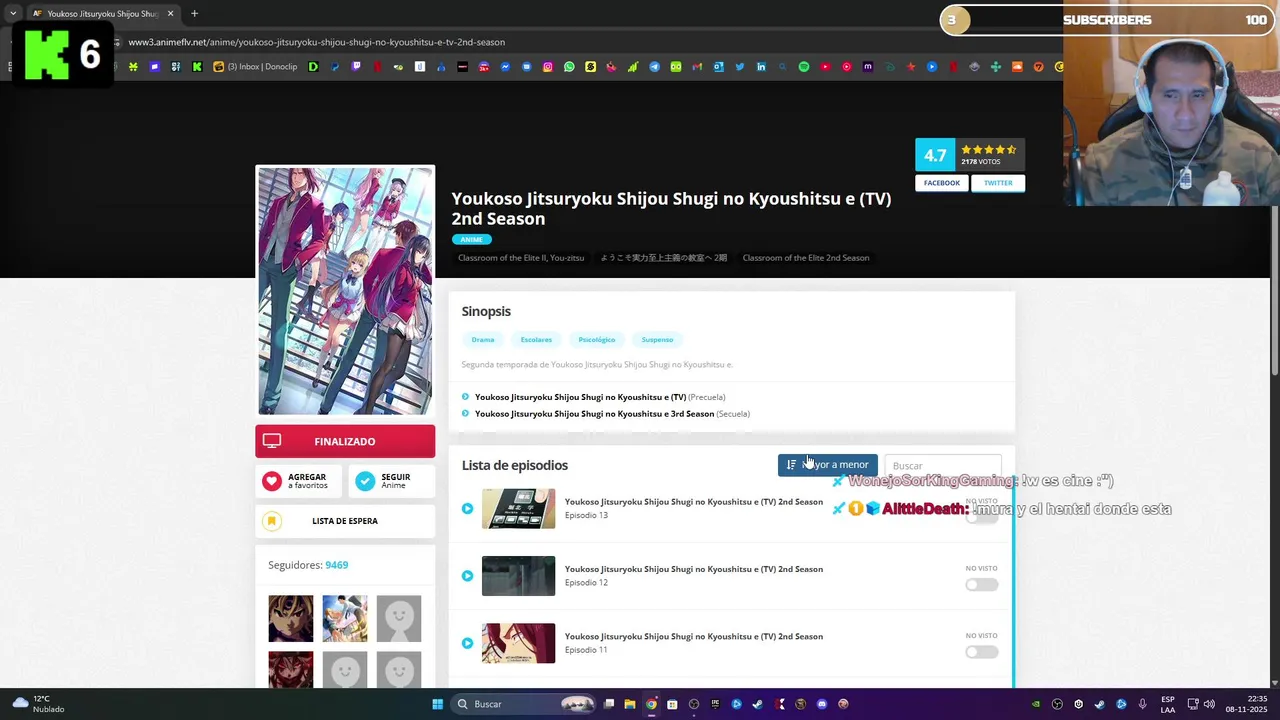Open the Precuela (TV) season link
This screenshot has height=720, width=1280.
(580, 397)
